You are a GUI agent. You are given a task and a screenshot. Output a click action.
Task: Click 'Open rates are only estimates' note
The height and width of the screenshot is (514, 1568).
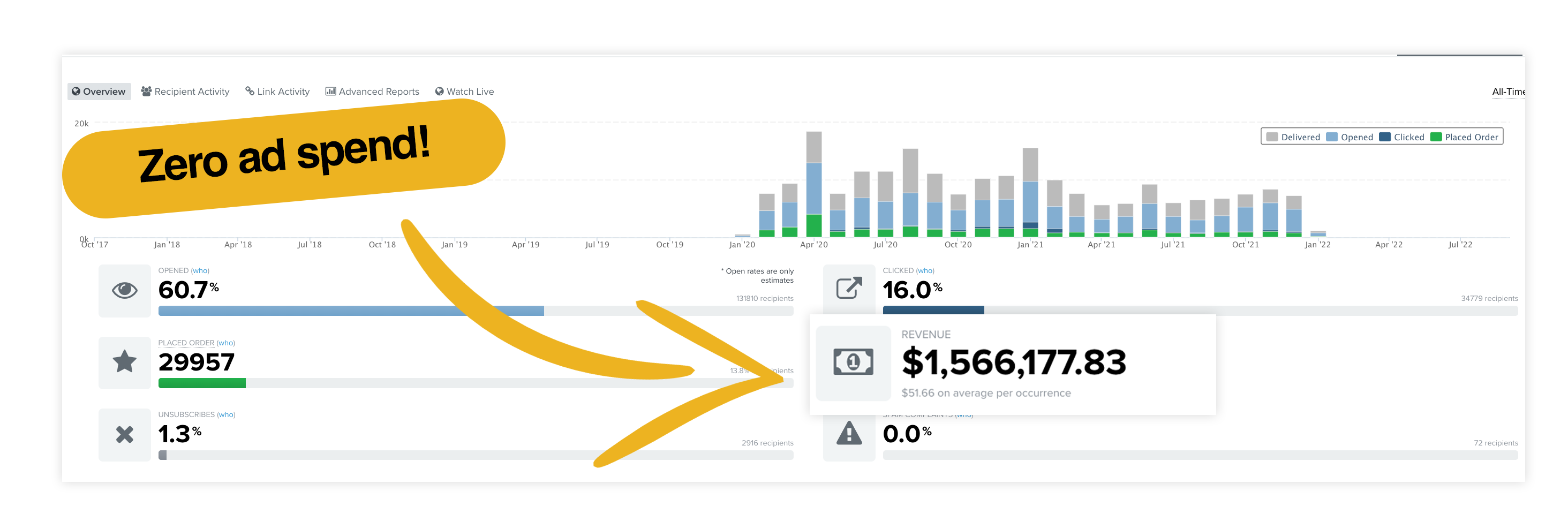pyautogui.click(x=758, y=276)
